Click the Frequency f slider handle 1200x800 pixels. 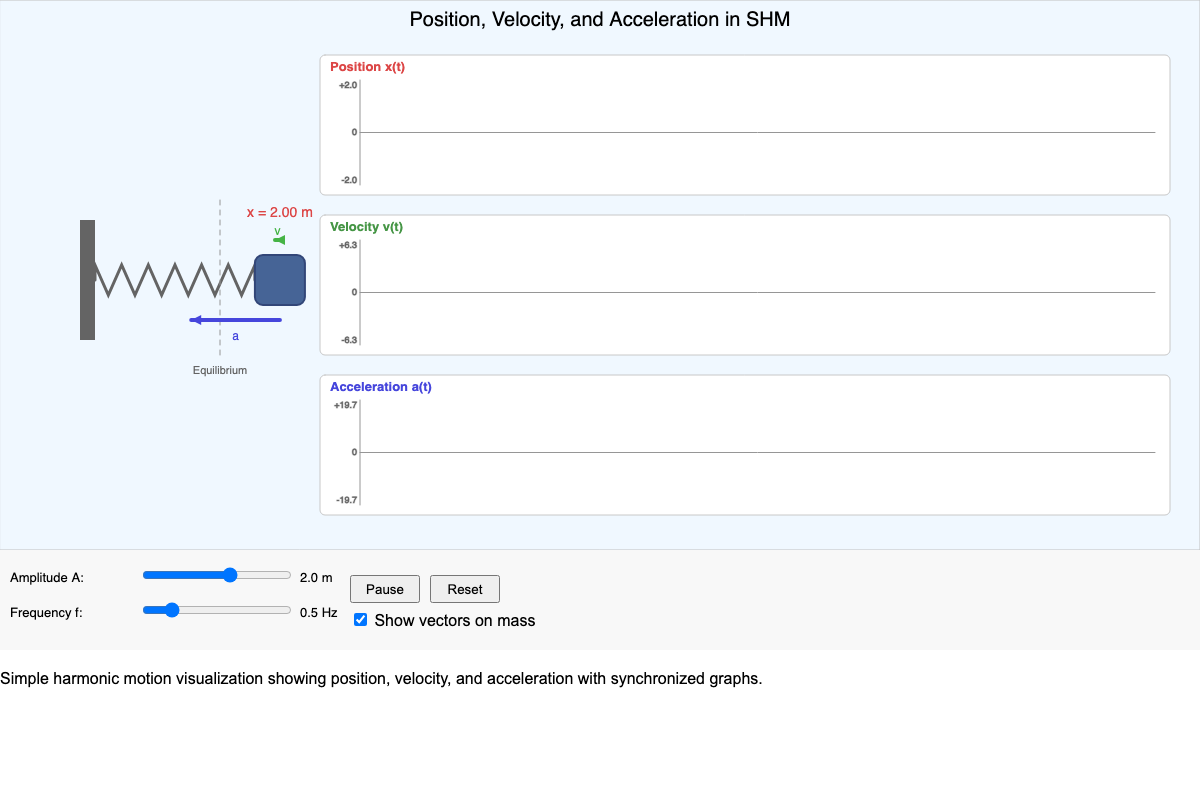[170, 609]
